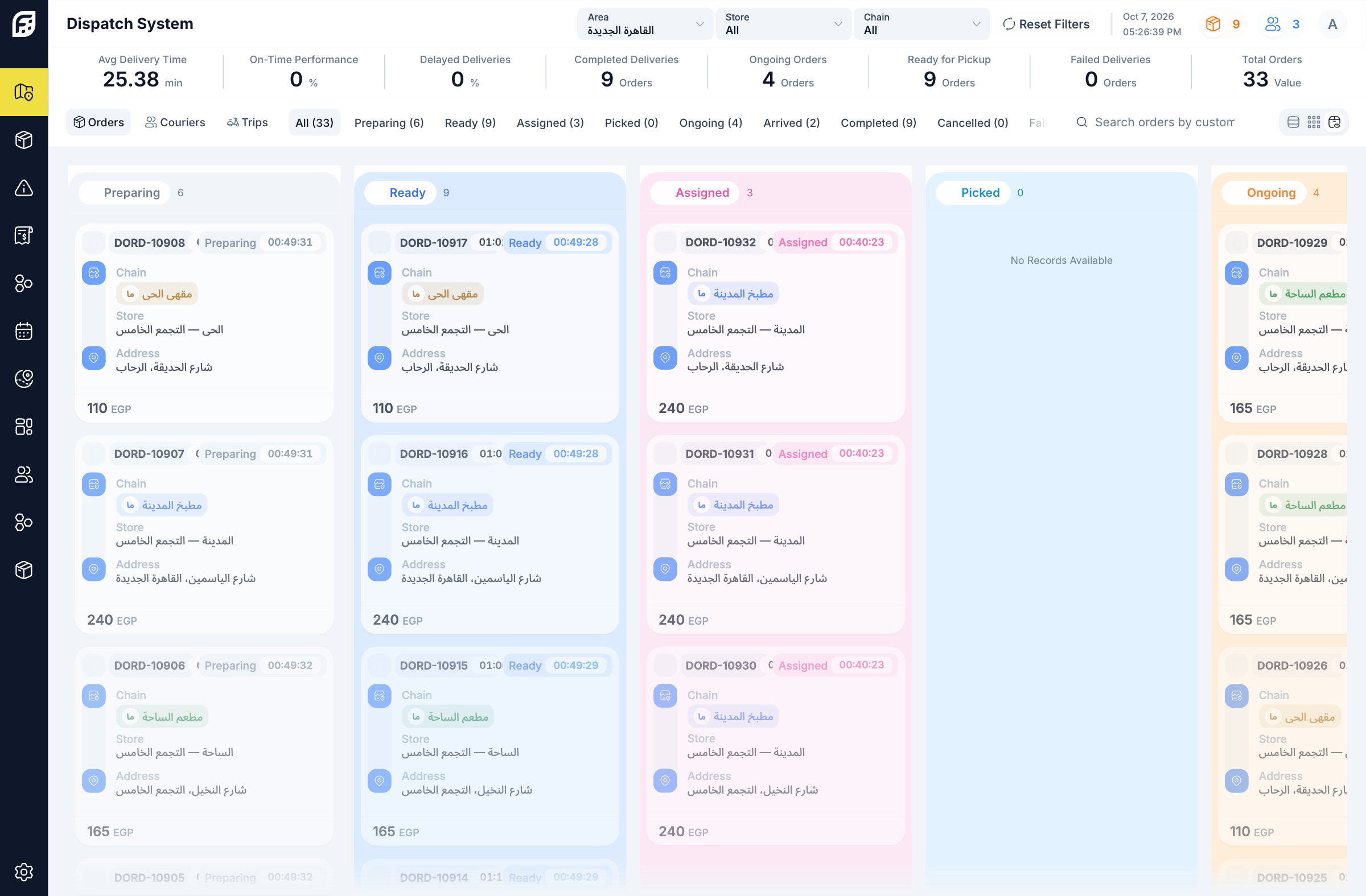The height and width of the screenshot is (896, 1366).
Task: Open settings gear in sidebar
Action: [x=23, y=872]
